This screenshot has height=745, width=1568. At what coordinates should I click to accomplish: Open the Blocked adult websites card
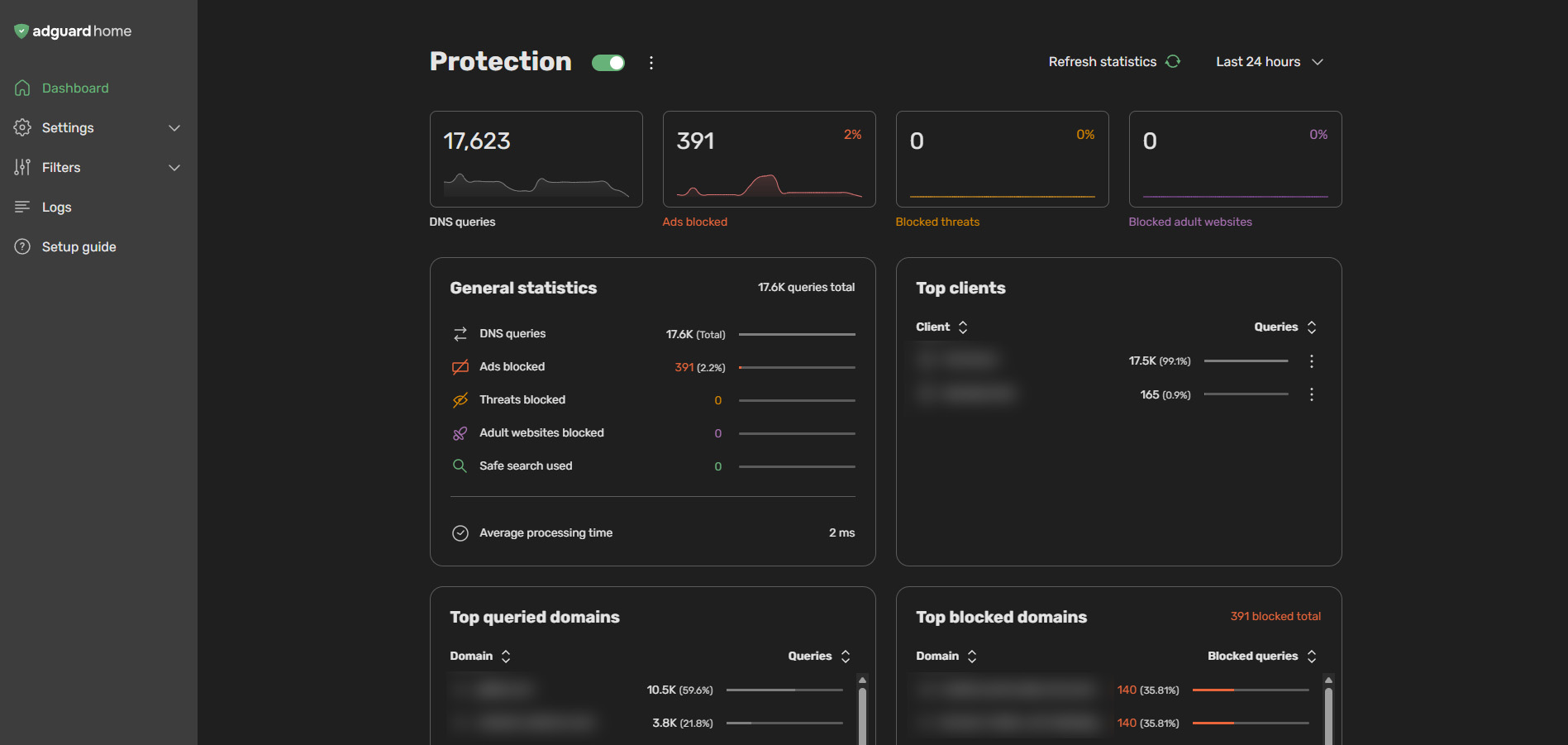pyautogui.click(x=1236, y=159)
